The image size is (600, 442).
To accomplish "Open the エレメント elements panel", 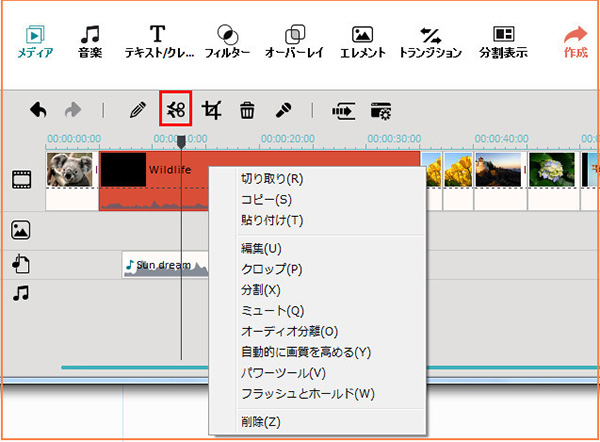I will (x=362, y=42).
